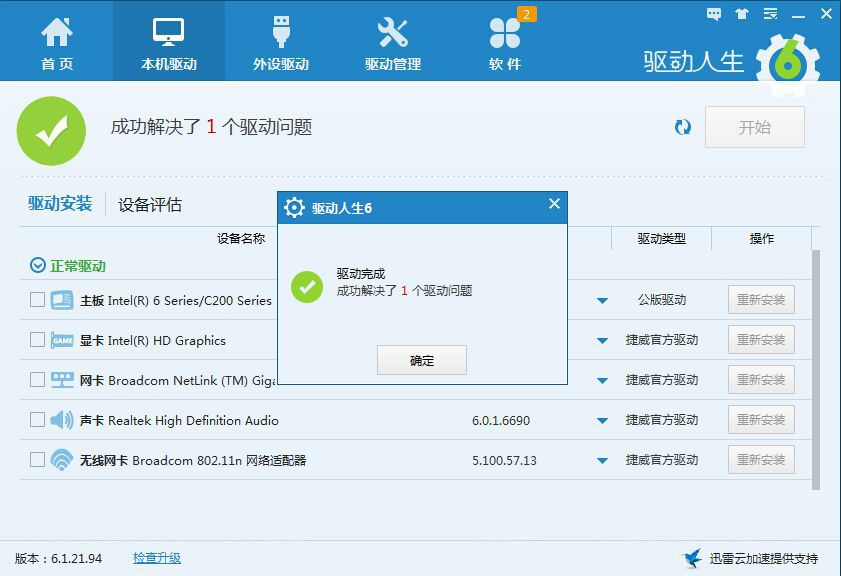The height and width of the screenshot is (576, 841).
Task: Open version dropdown for 显卡 Intel HD Graphics
Action: tap(602, 341)
